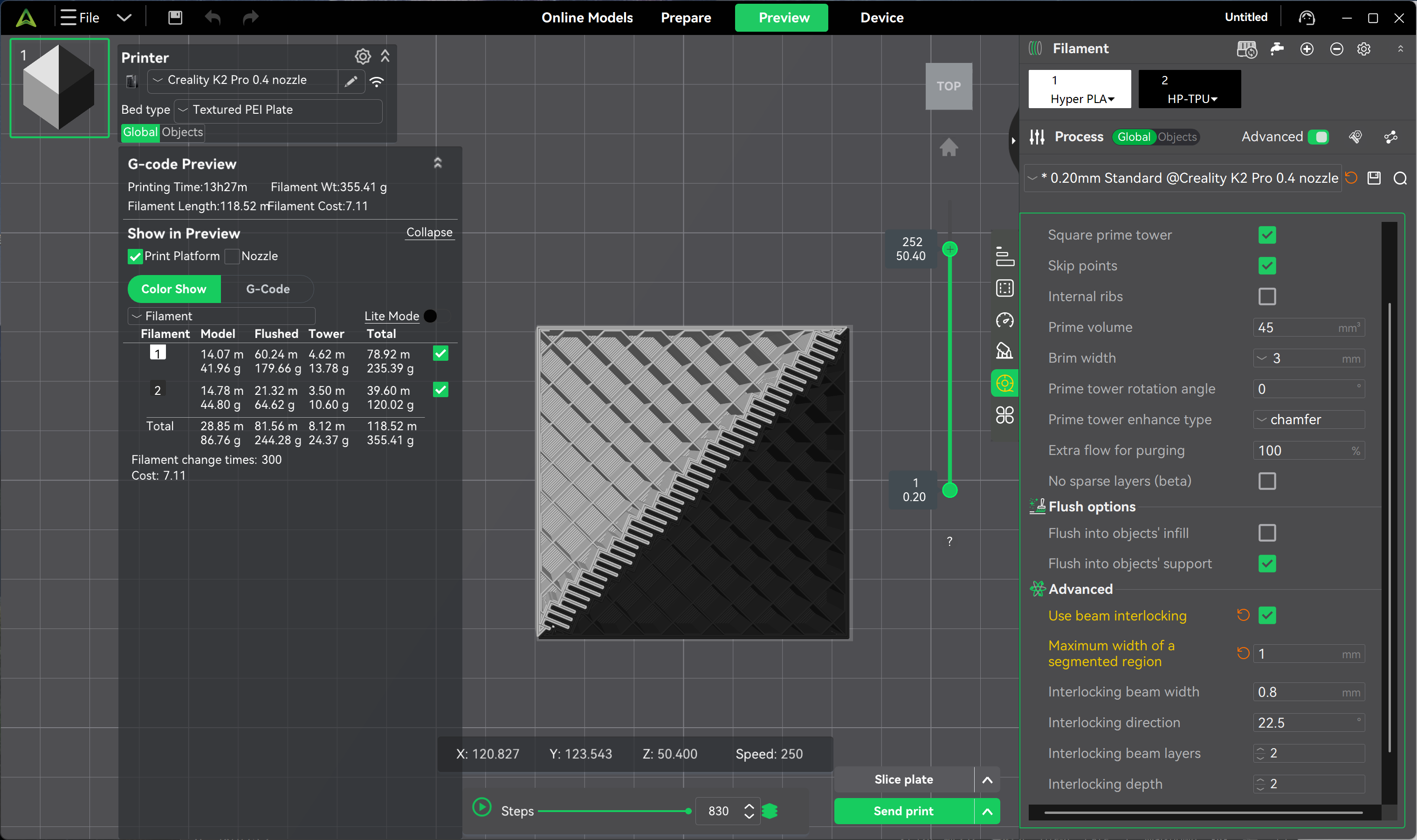The height and width of the screenshot is (840, 1417).
Task: Uncheck Use beam interlocking
Action: click(x=1267, y=615)
